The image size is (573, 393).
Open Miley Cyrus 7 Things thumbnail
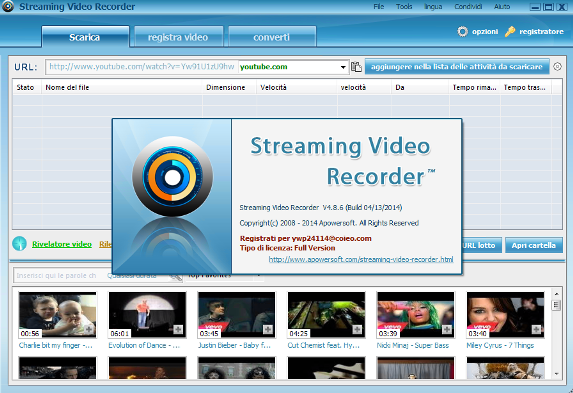pyautogui.click(x=505, y=315)
